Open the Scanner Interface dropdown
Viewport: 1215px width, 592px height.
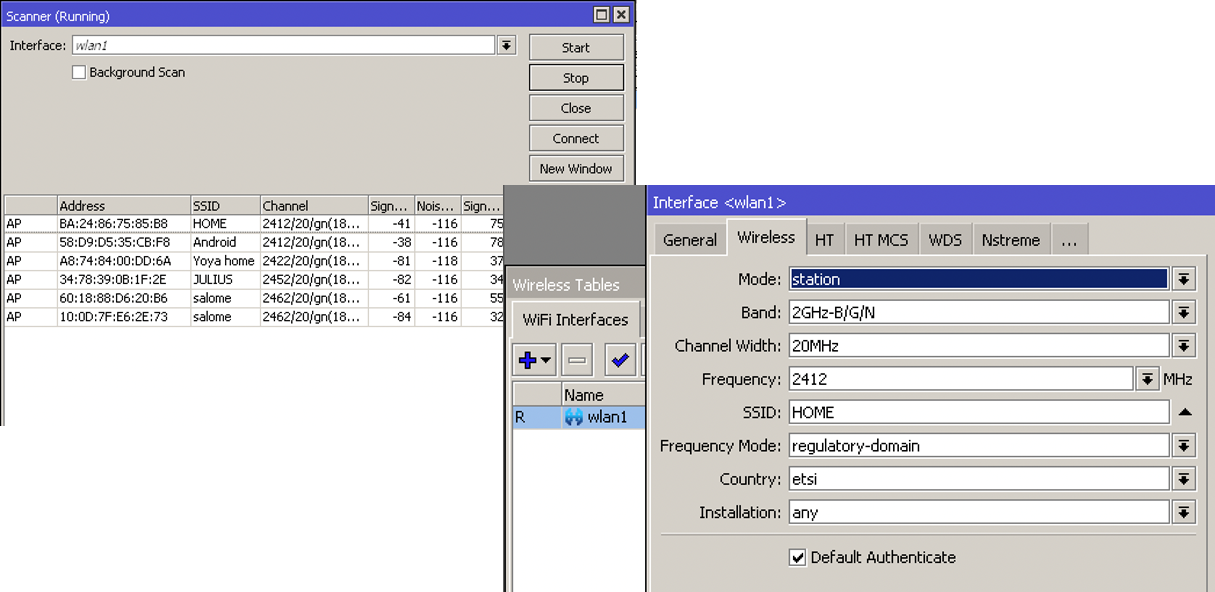tap(506, 45)
